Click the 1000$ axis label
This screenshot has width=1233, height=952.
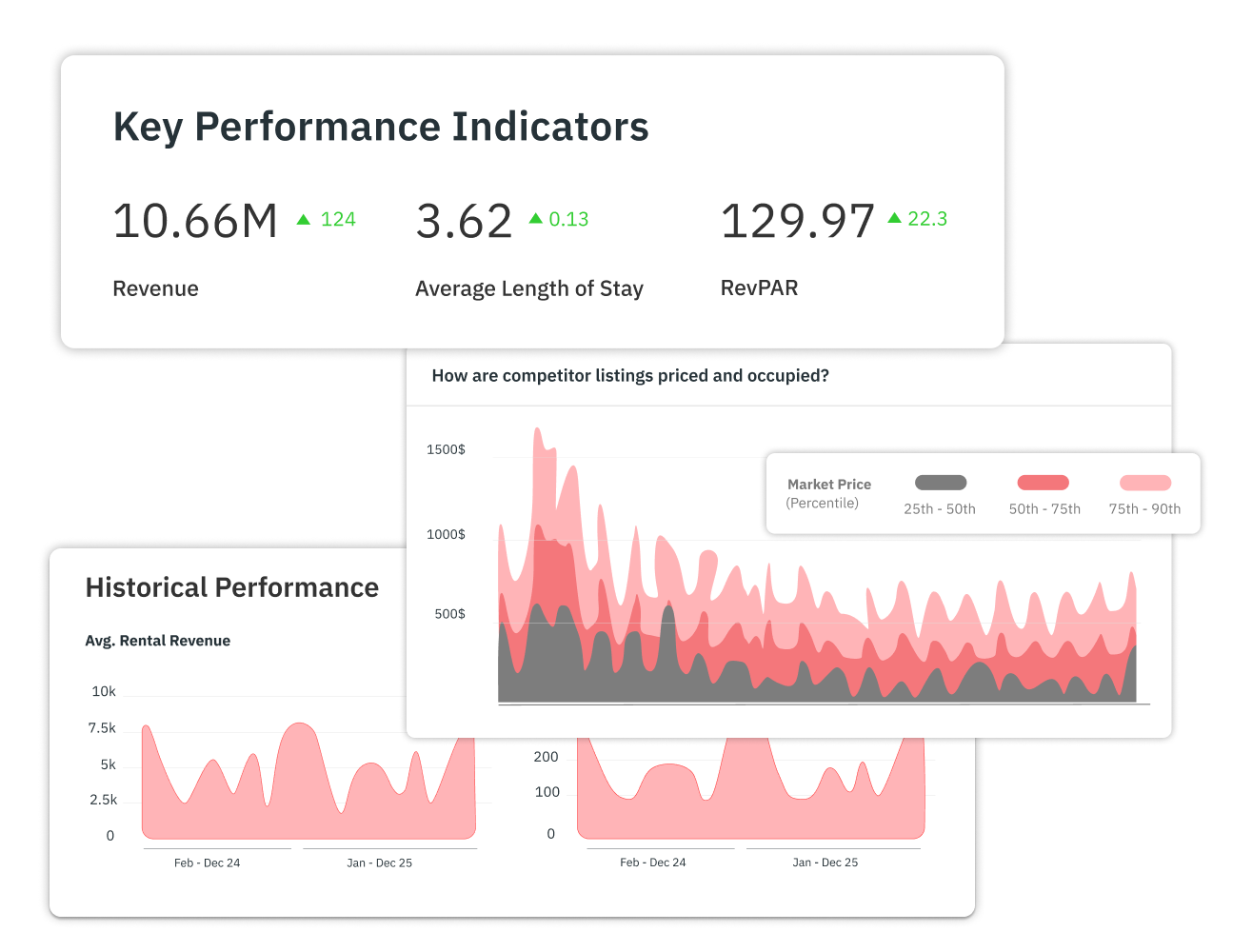[446, 534]
